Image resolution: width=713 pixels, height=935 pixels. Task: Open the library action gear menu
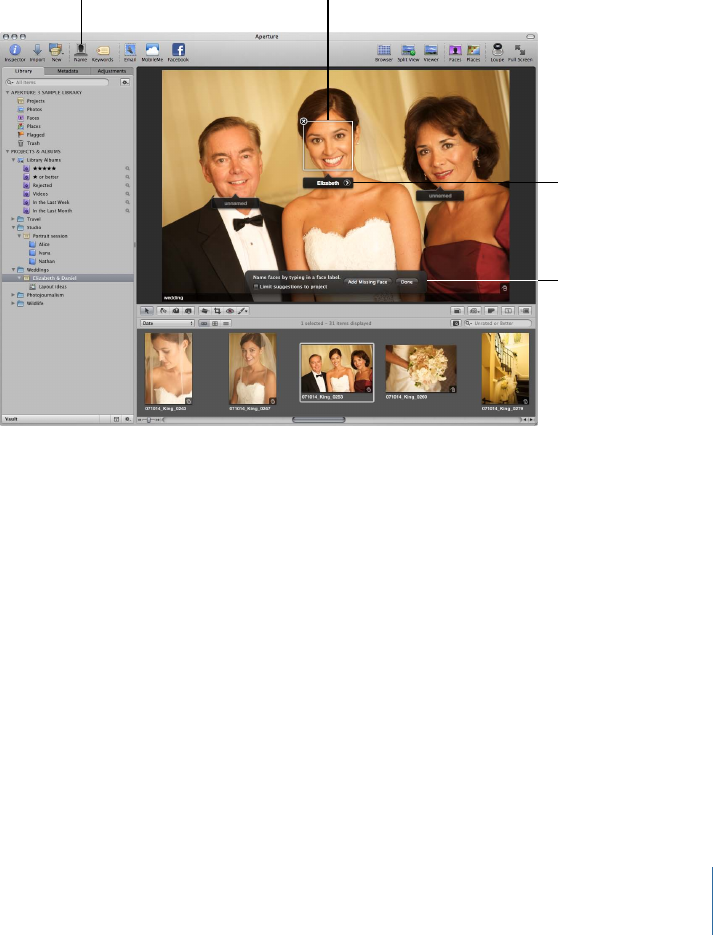pyautogui.click(x=125, y=82)
